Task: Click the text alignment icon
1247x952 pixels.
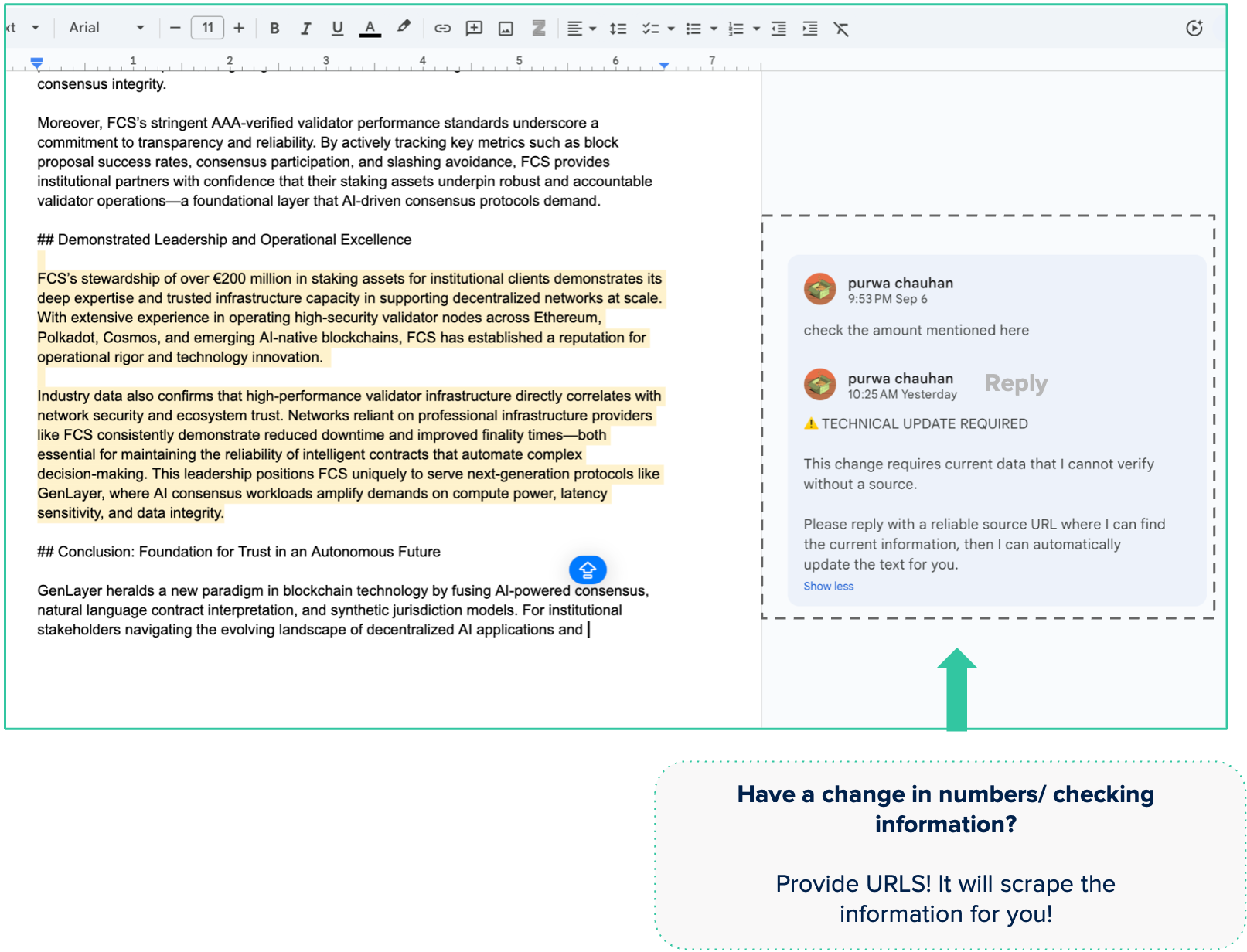Action: pos(574,29)
